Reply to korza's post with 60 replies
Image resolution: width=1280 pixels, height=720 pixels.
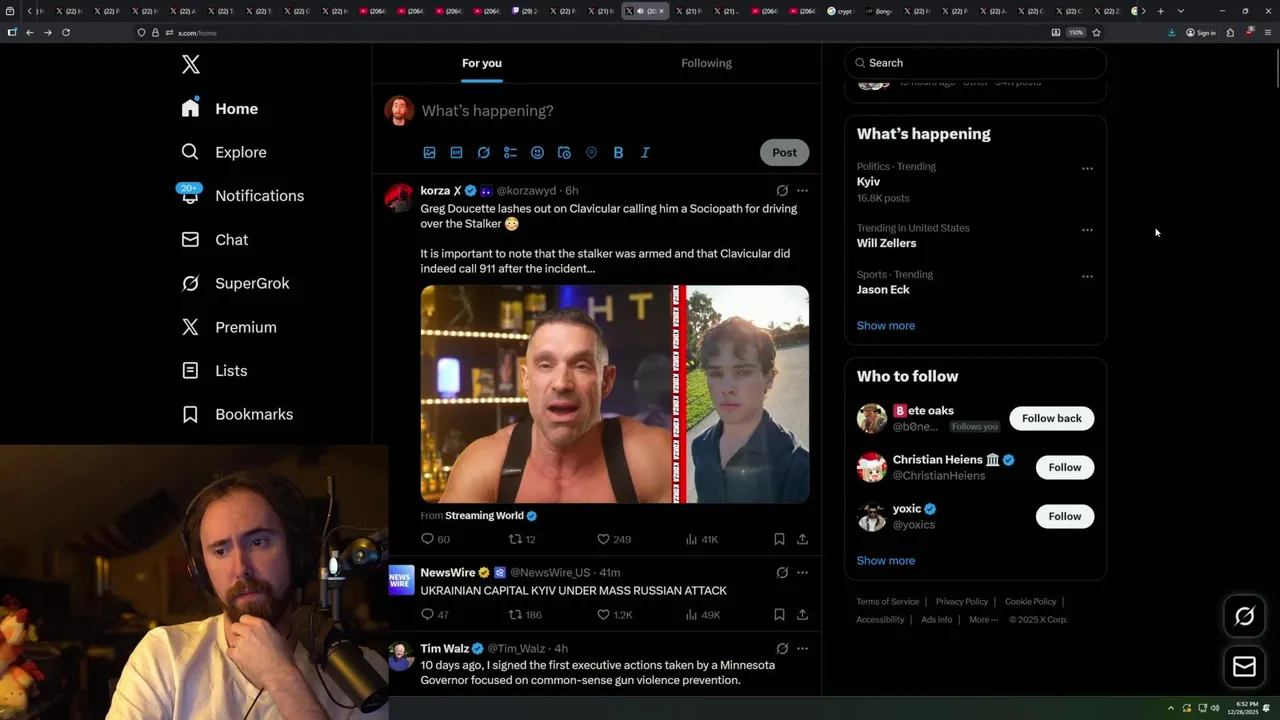[436, 539]
